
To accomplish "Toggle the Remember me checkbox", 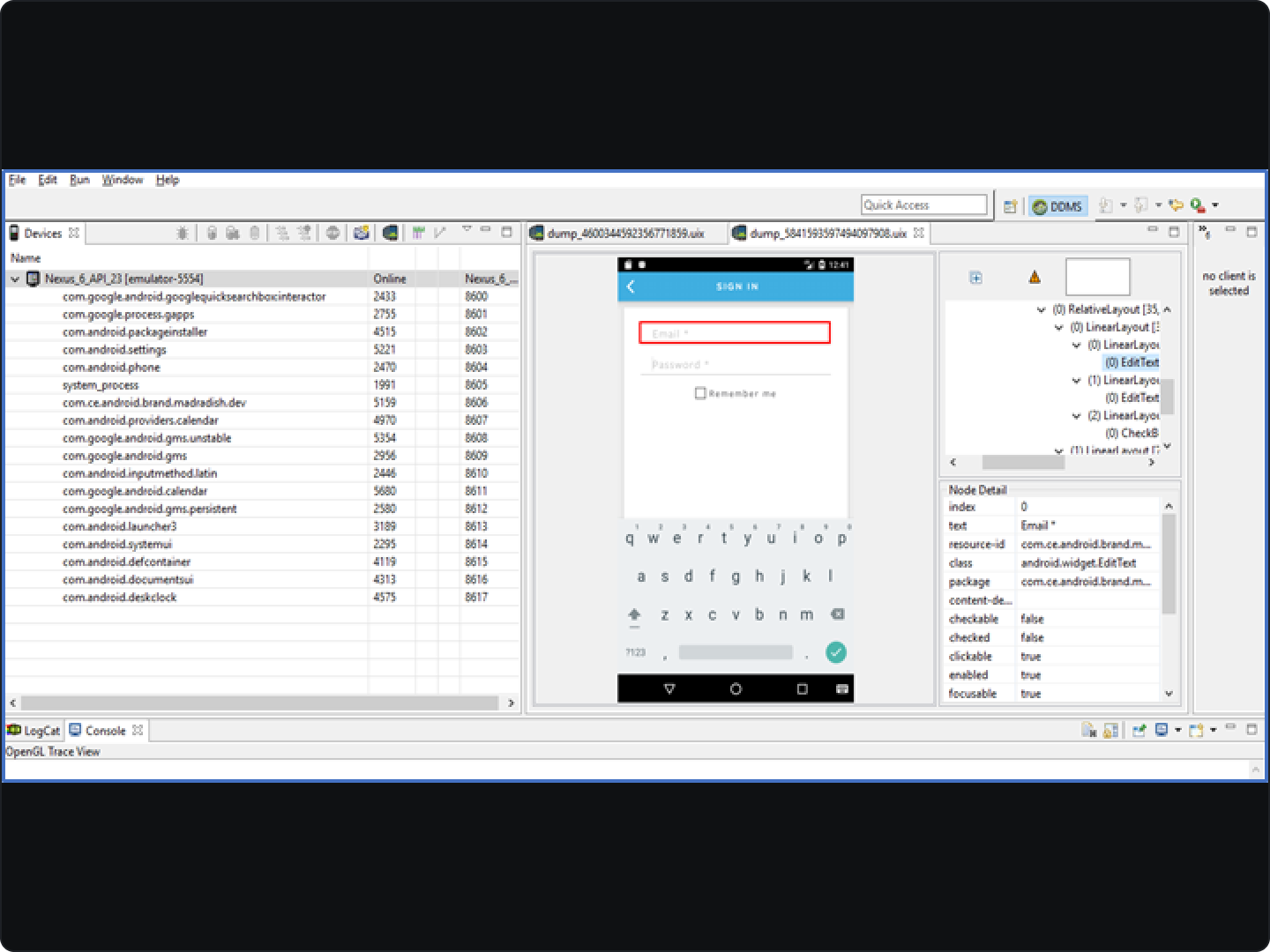I will (x=700, y=393).
